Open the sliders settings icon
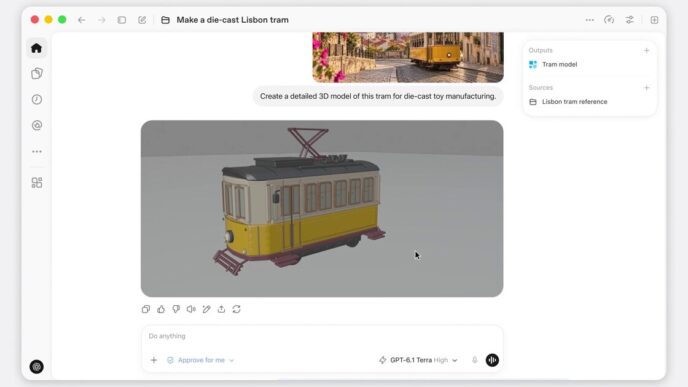The width and height of the screenshot is (688, 387). 630,20
